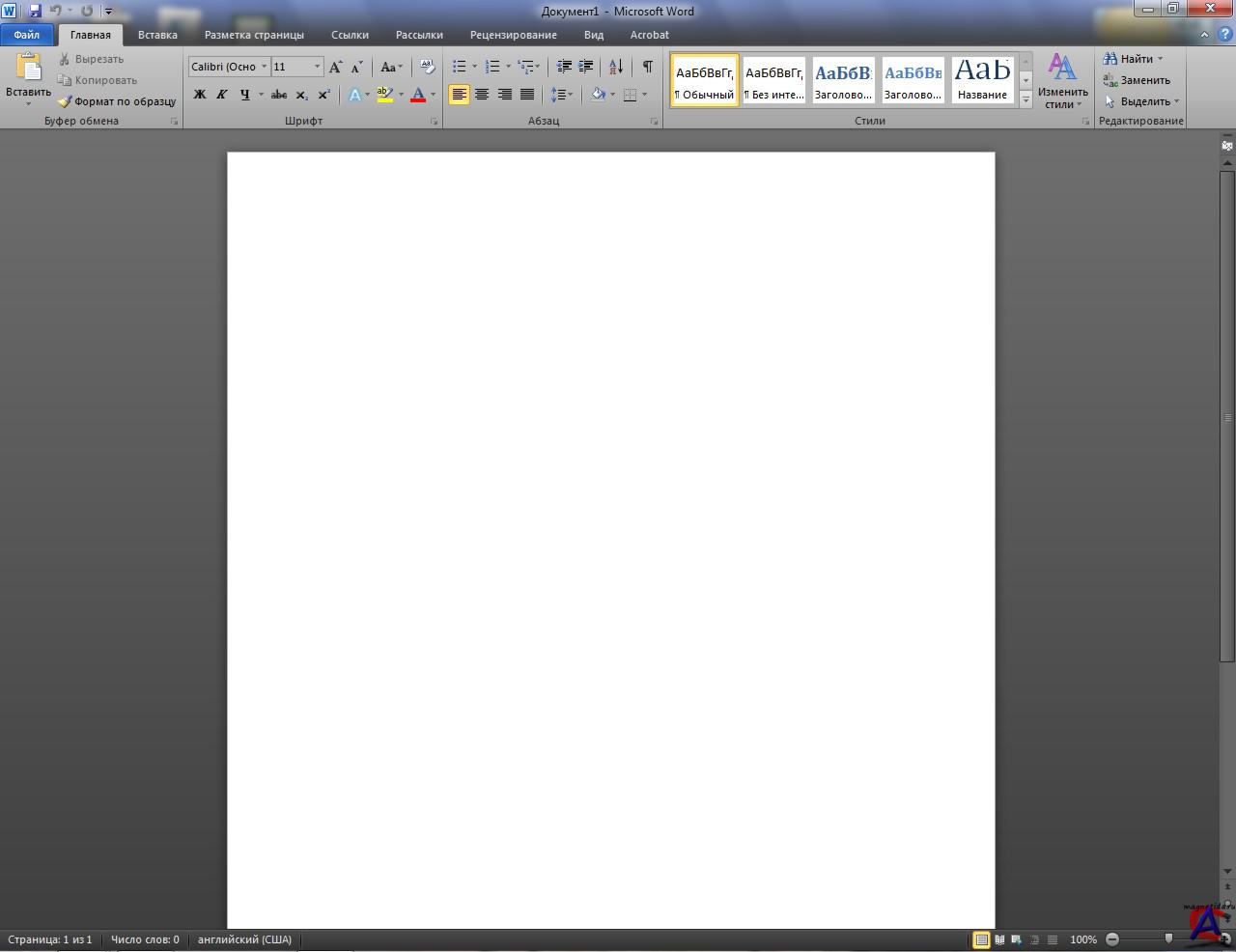Toggle Bold formatting (Ж)
The height and width of the screenshot is (952, 1236).
click(200, 95)
